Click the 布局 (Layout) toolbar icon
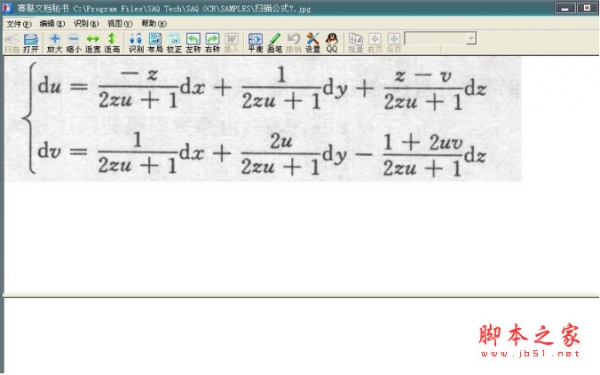Image resolution: width=600 pixels, height=375 pixels. coord(155,43)
